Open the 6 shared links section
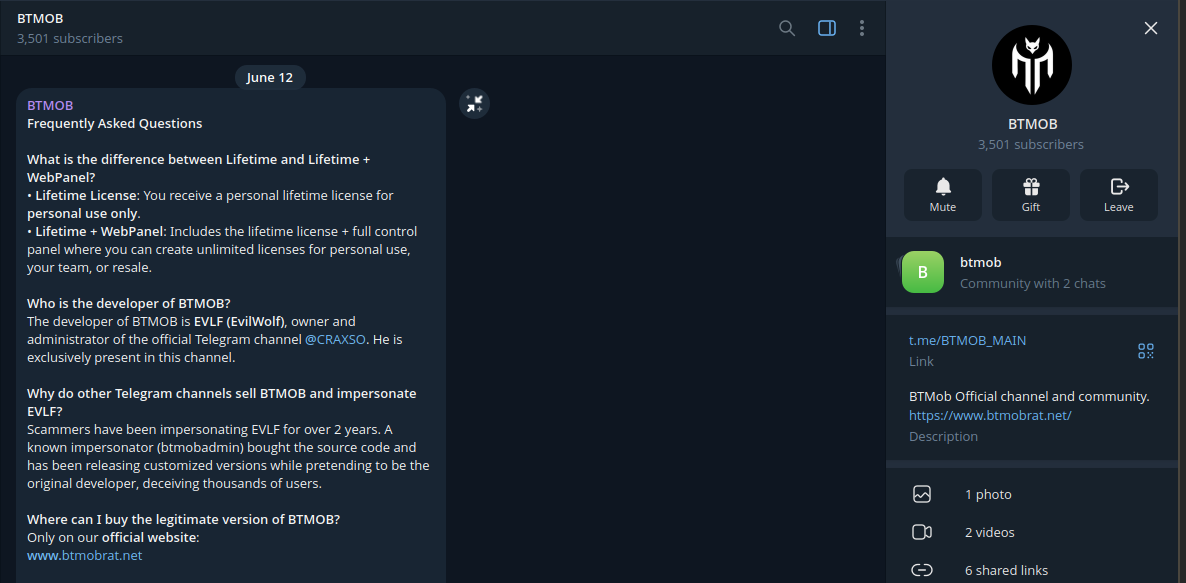Screen dimensions: 1186x583 [x=1032, y=570]
